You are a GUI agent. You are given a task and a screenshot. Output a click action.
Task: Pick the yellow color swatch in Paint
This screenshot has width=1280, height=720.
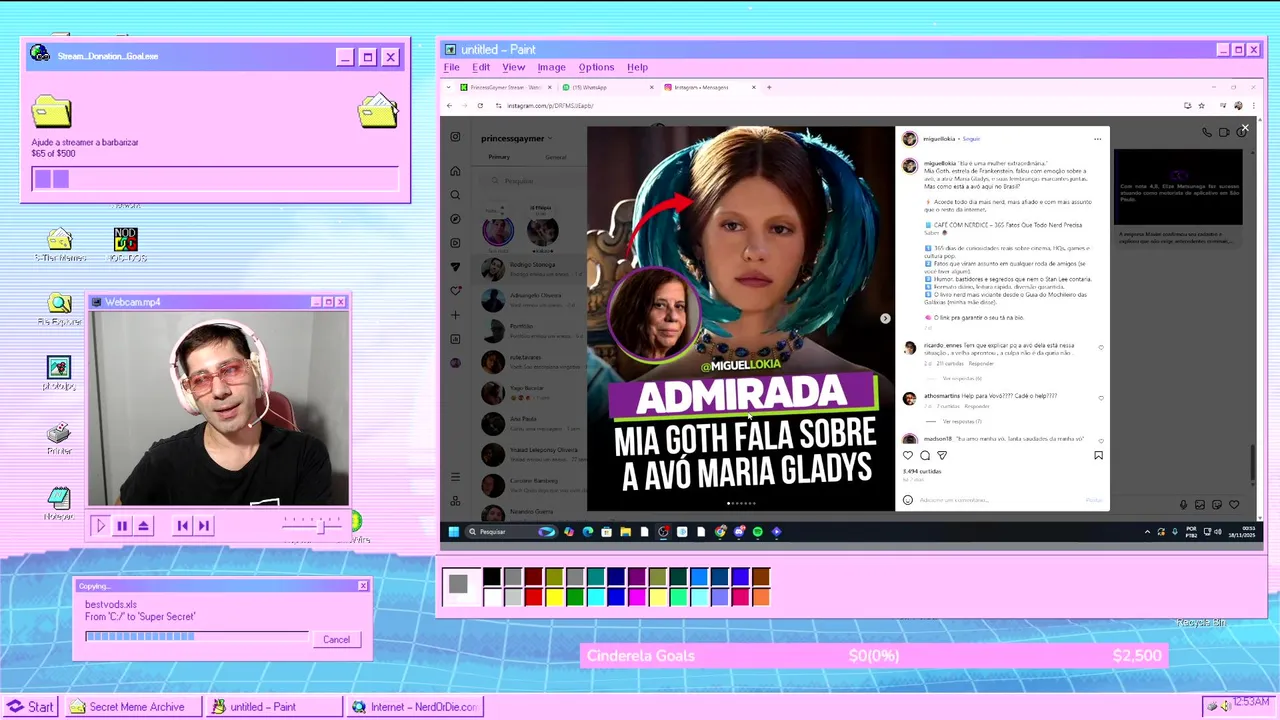[x=554, y=597]
